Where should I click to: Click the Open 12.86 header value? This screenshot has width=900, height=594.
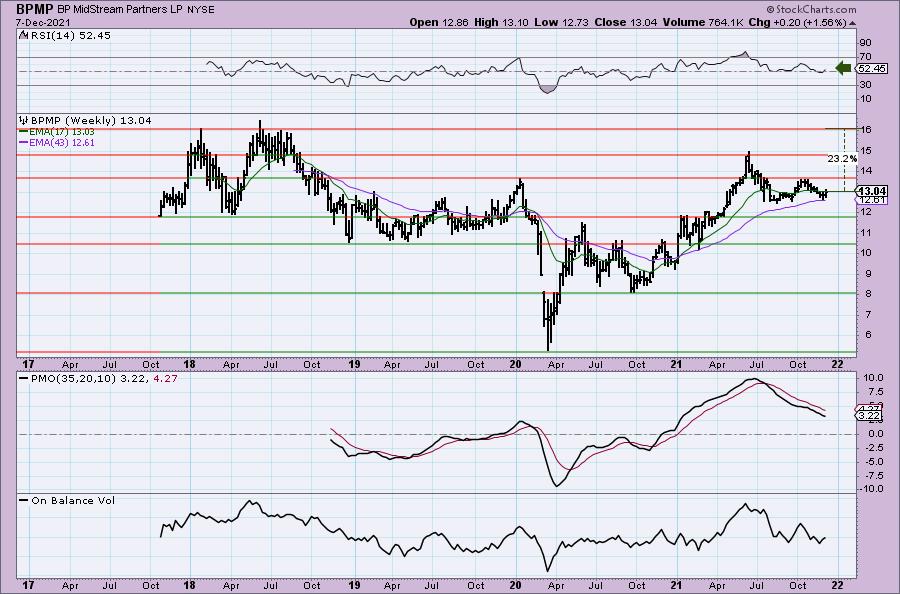[x=439, y=22]
